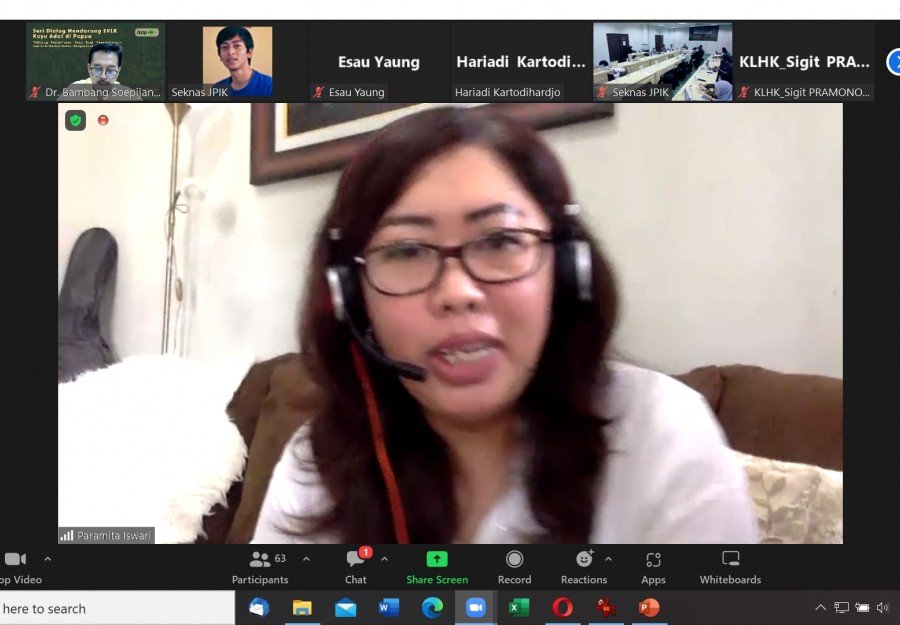Click the green encryption shield icon
The image size is (900, 625).
click(75, 121)
